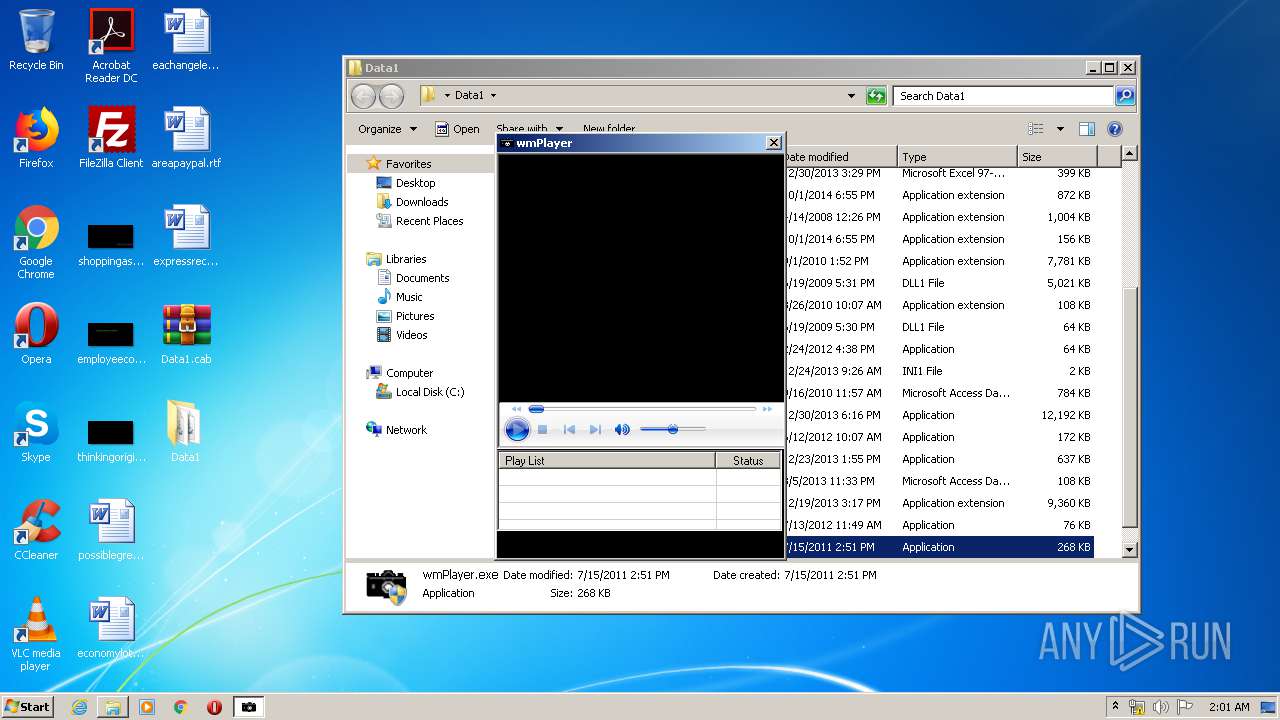Open Explorer help icon
This screenshot has height=720, width=1280.
[1115, 129]
